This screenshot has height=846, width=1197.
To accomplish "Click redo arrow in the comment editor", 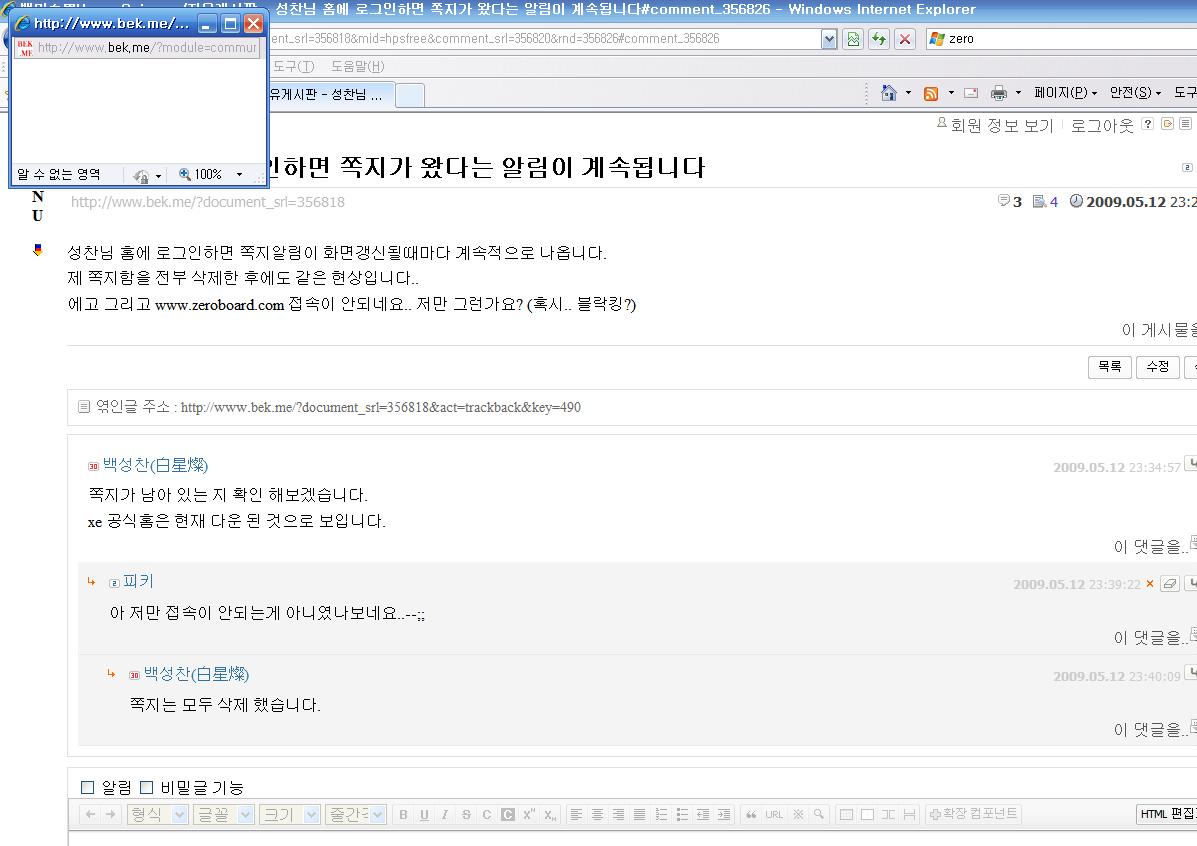I will point(111,815).
